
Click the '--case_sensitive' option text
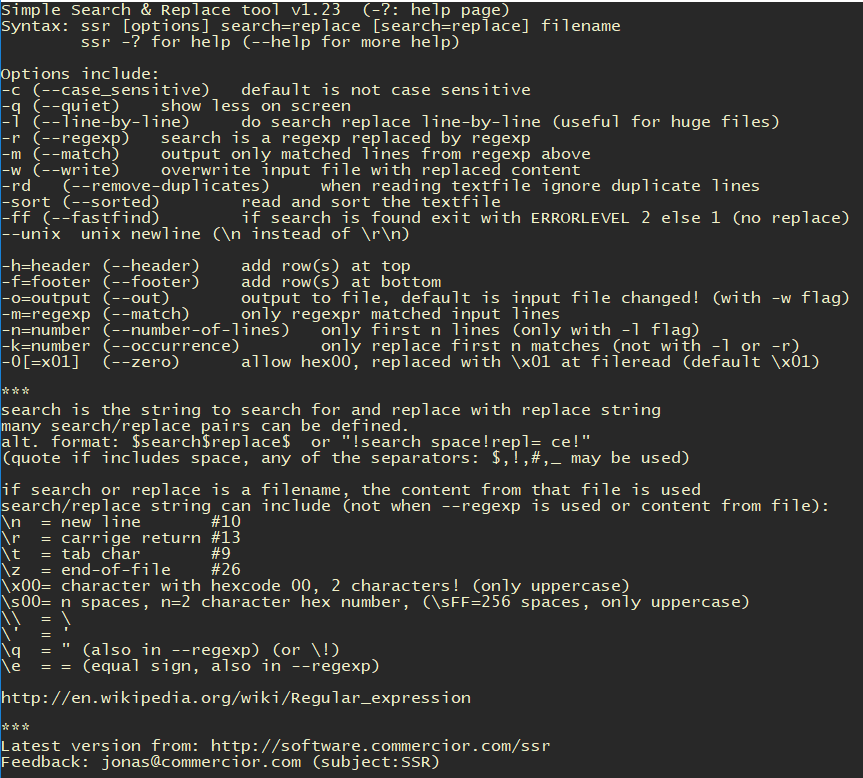pyautogui.click(x=121, y=90)
